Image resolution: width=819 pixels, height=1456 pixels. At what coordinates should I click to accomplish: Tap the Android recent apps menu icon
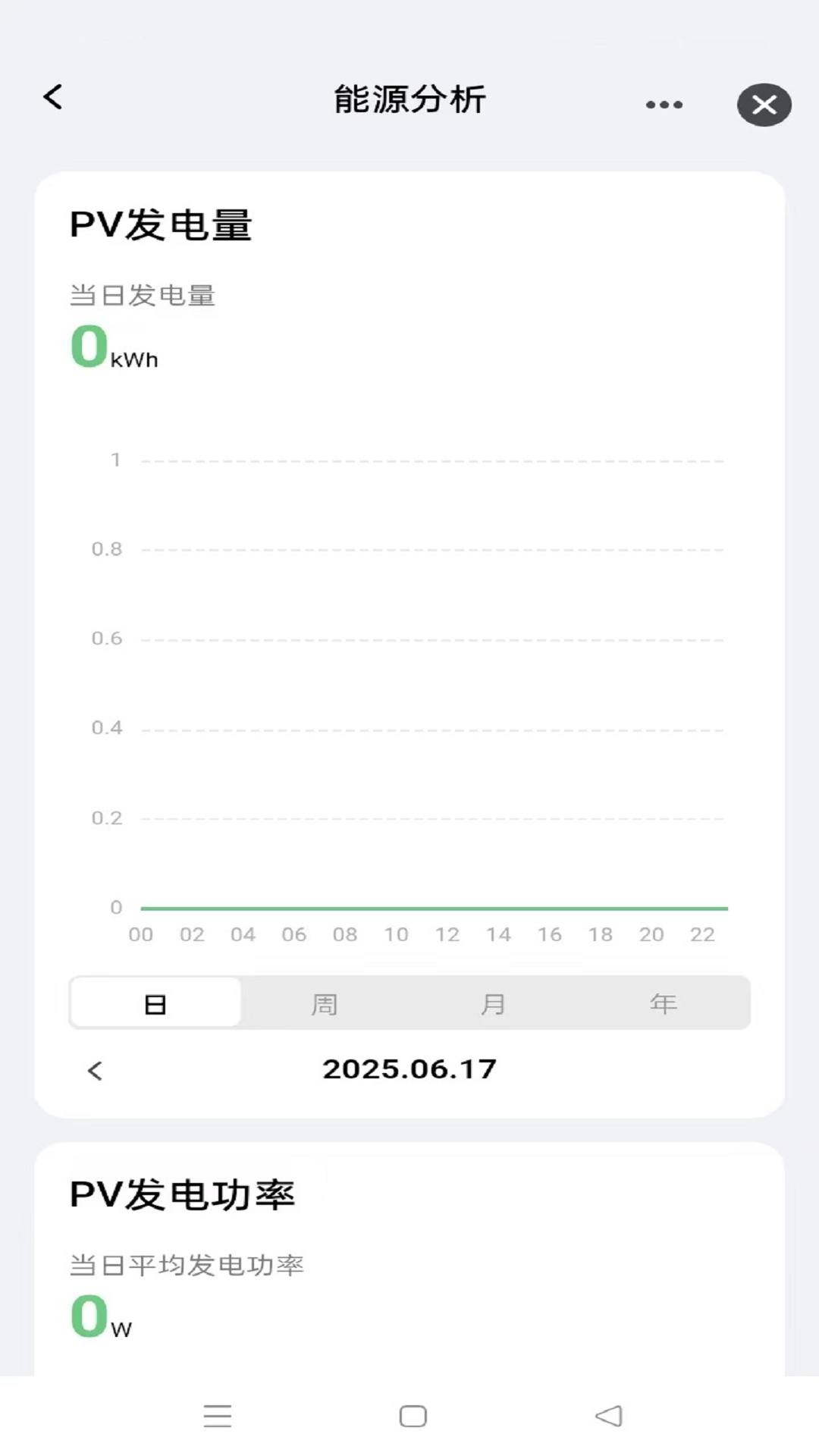click(218, 1416)
